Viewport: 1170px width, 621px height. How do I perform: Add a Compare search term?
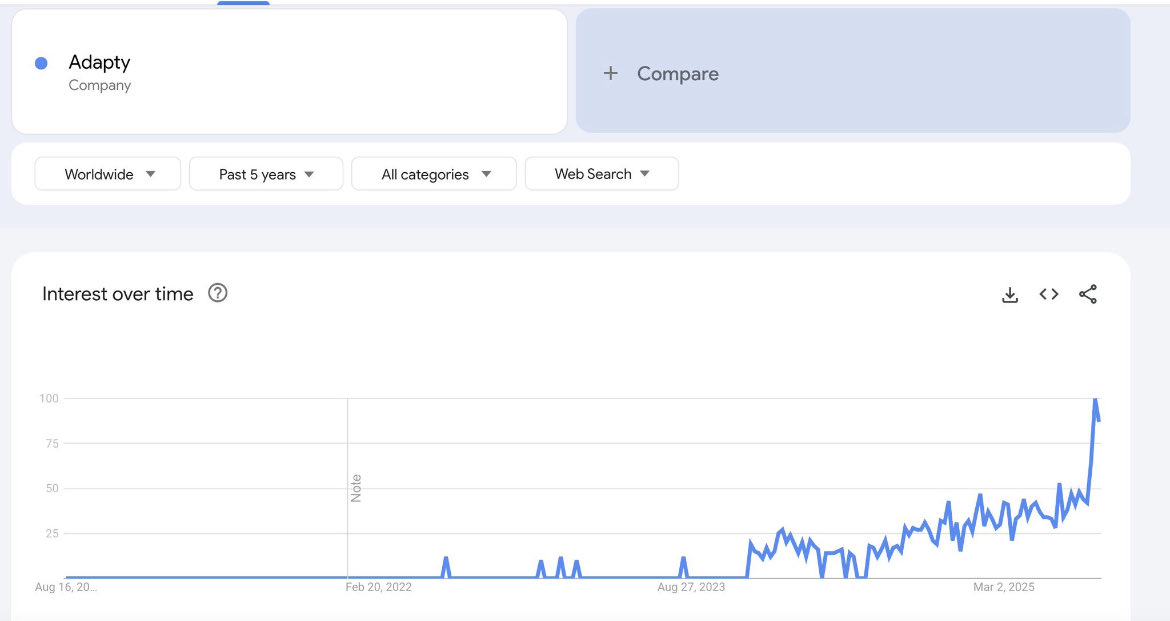click(x=853, y=71)
